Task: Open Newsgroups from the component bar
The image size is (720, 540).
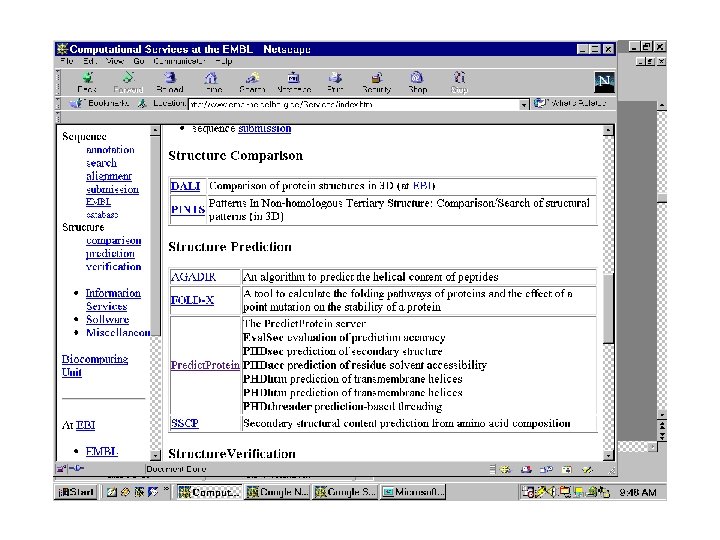Action: [x=546, y=469]
